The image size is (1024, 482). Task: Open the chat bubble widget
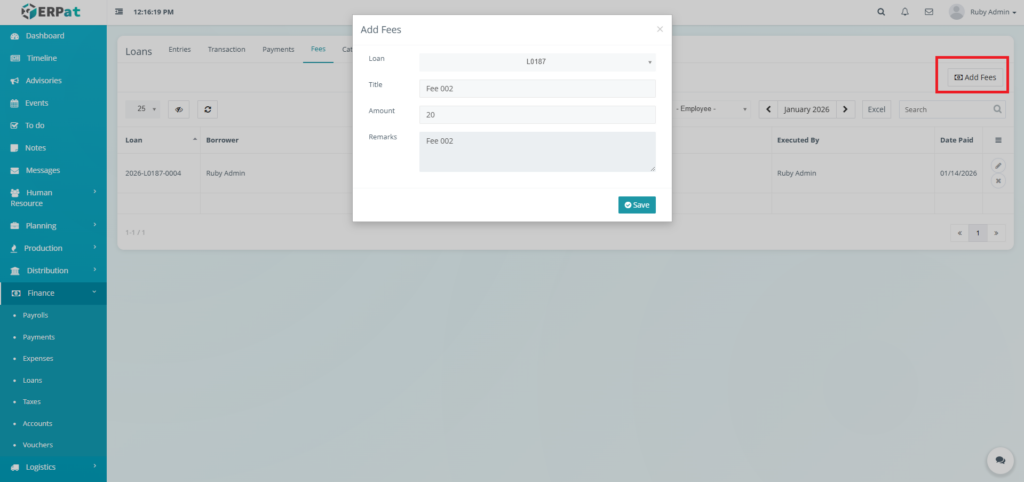click(x=1000, y=460)
